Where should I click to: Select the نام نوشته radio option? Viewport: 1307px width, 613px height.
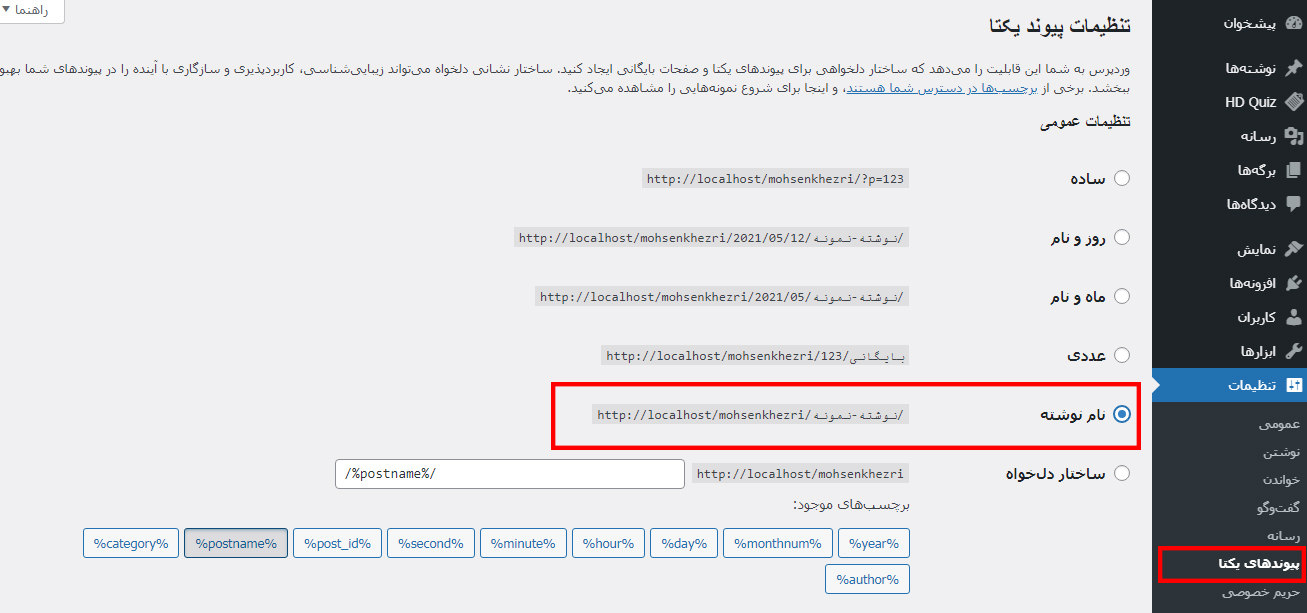tap(1122, 414)
